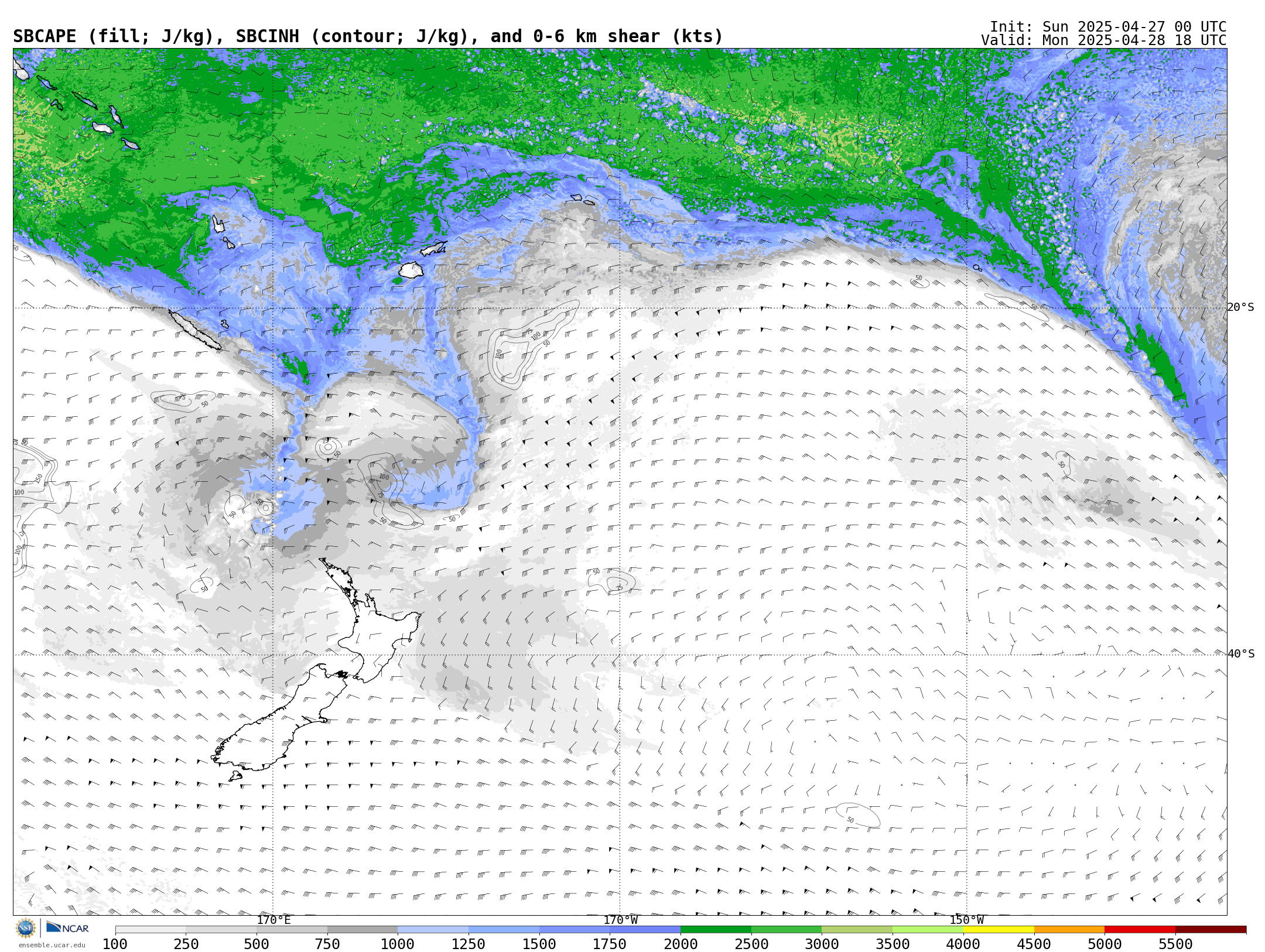Select the Valid: Mon 2025-04-28 18 UTC text

point(1103,40)
